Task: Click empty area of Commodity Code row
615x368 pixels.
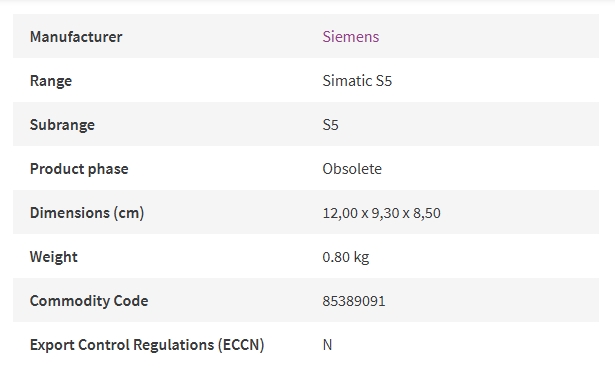Action: (x=490, y=300)
